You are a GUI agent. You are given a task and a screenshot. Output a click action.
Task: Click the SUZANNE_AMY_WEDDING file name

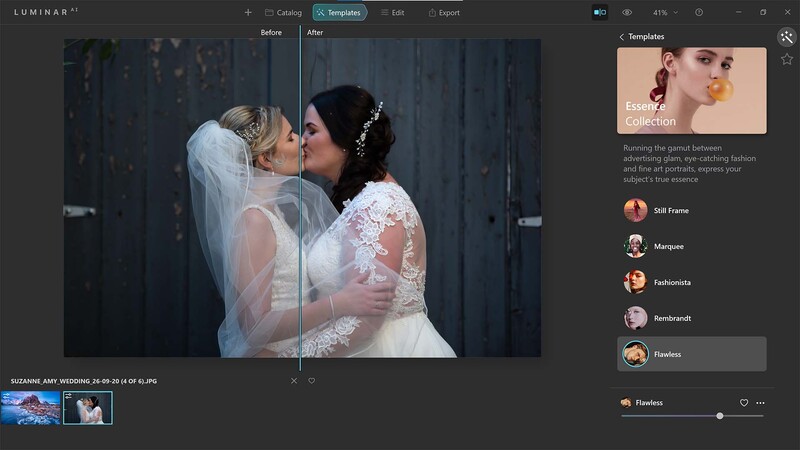click(84, 381)
